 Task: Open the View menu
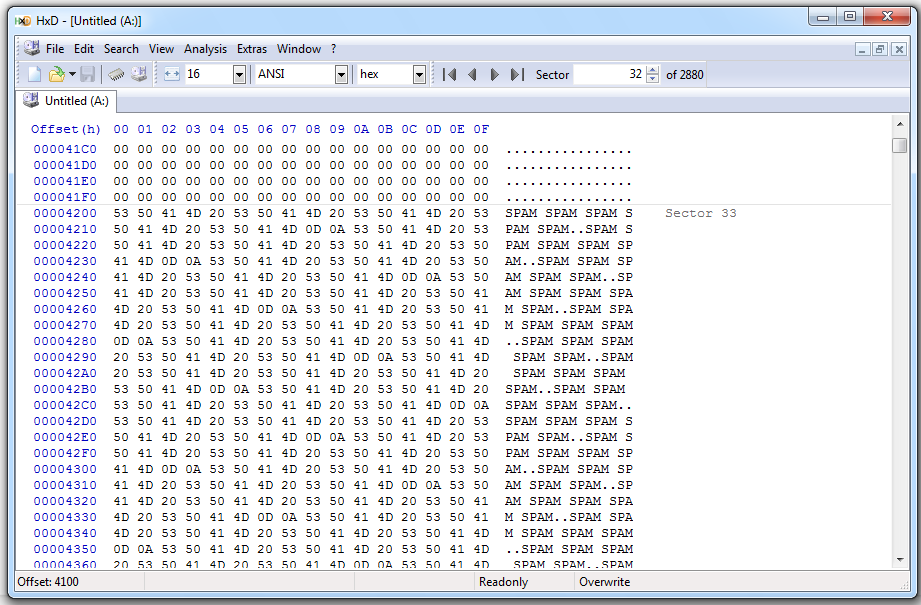click(x=161, y=49)
